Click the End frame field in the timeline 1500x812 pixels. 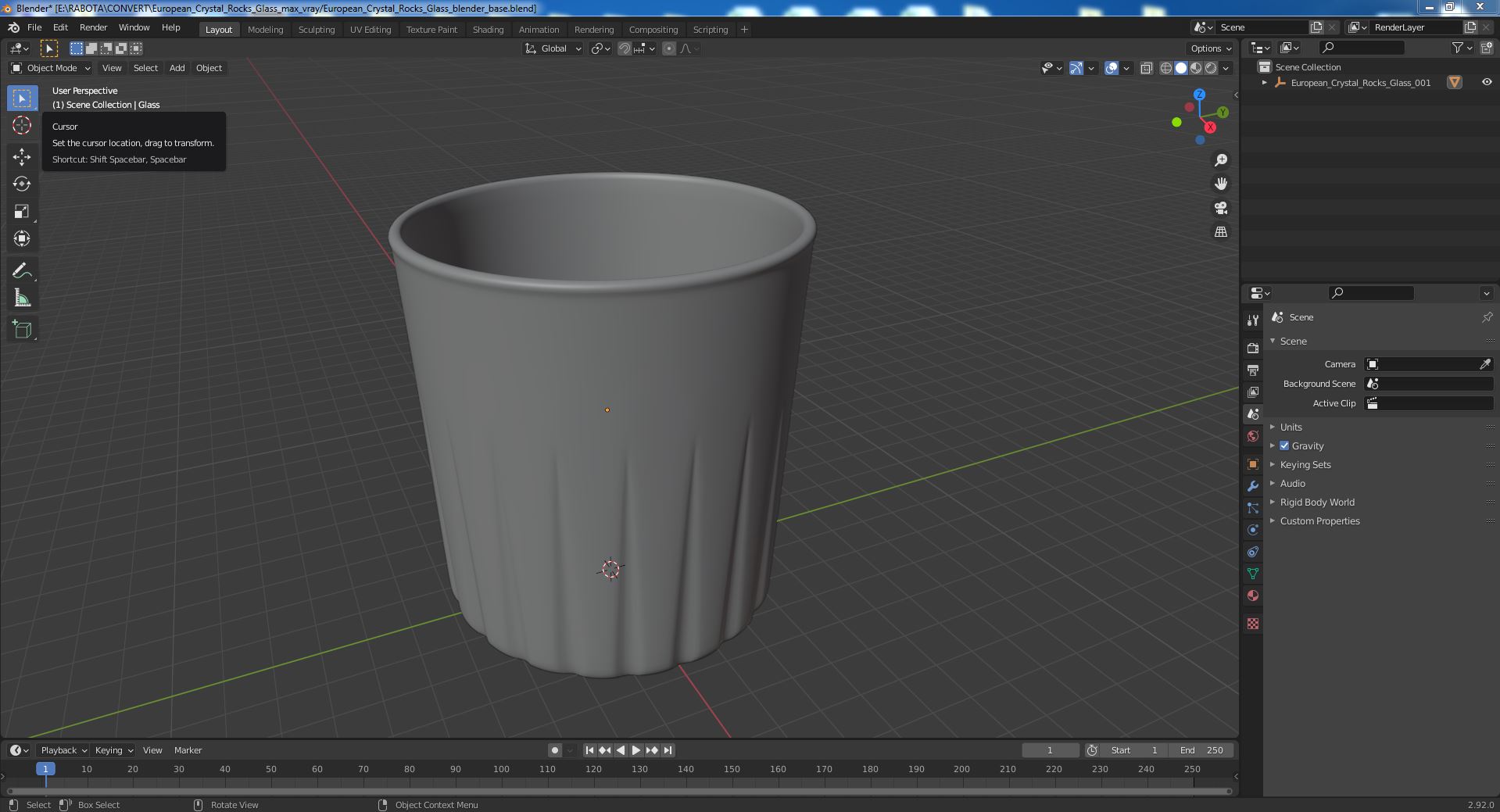[1202, 750]
